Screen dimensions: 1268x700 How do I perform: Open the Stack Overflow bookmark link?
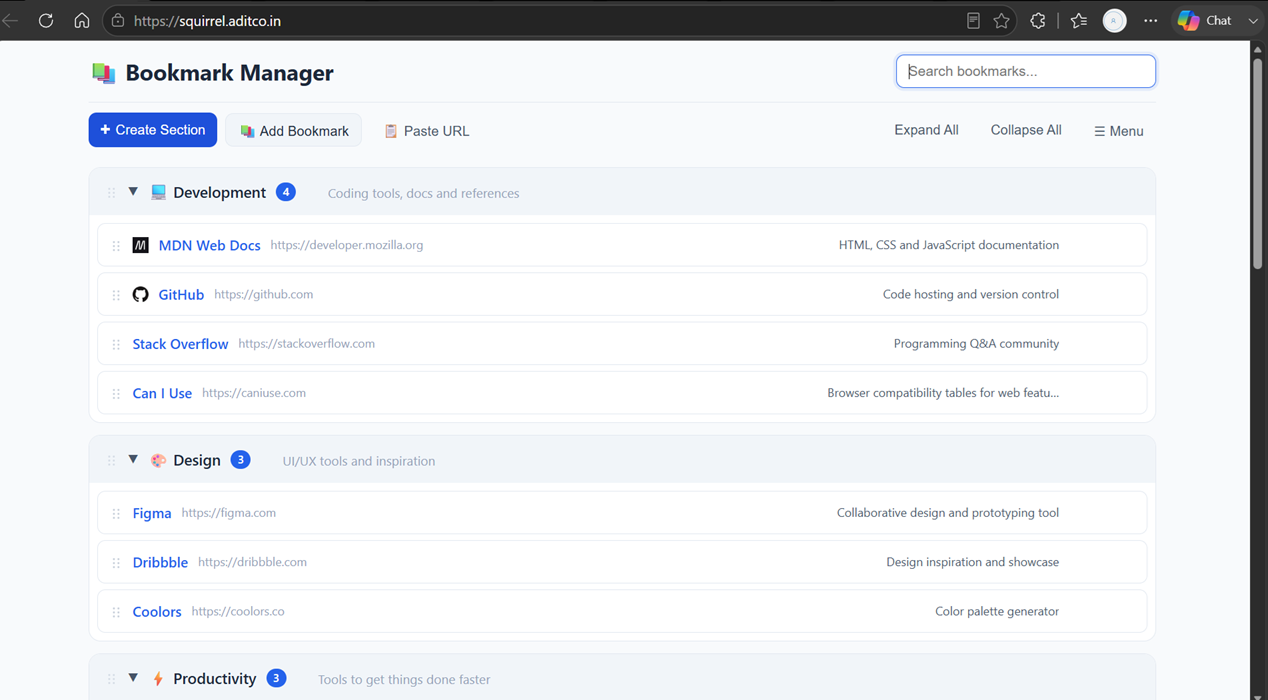pyautogui.click(x=180, y=344)
